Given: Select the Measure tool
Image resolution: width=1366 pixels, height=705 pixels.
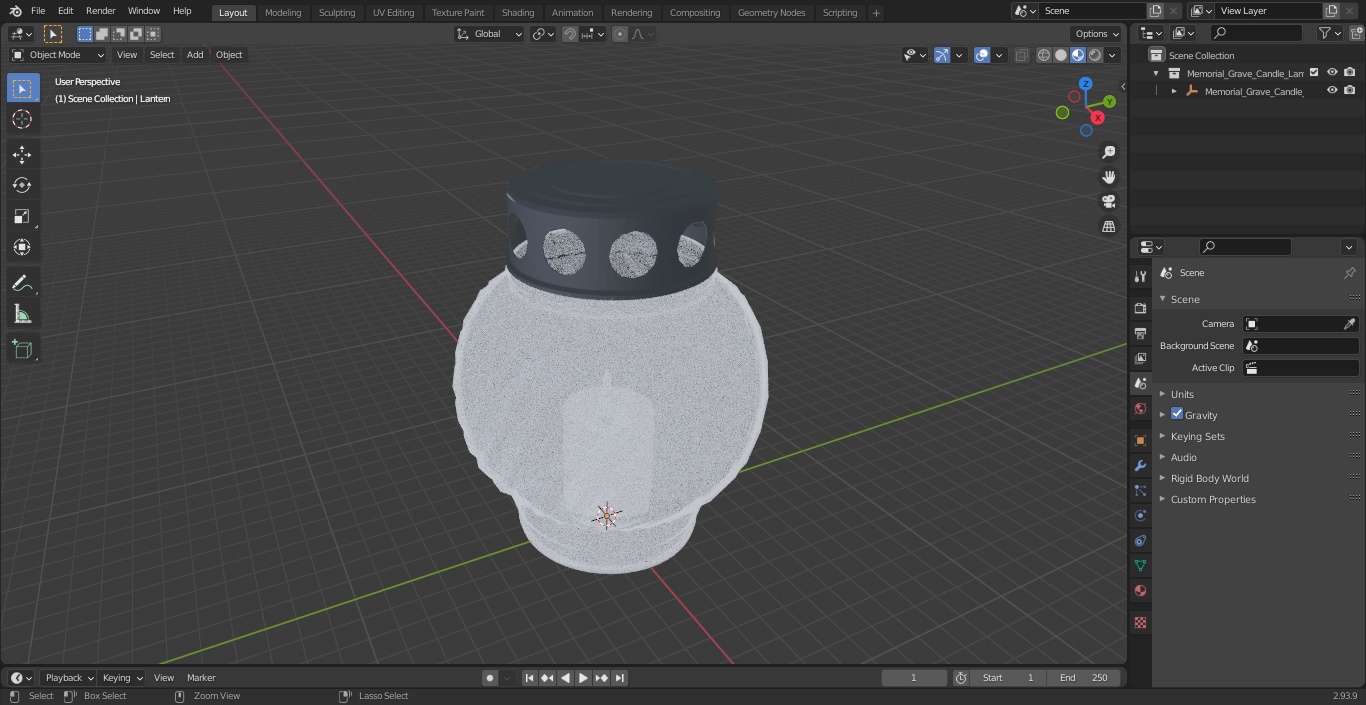Looking at the screenshot, I should tap(22, 314).
